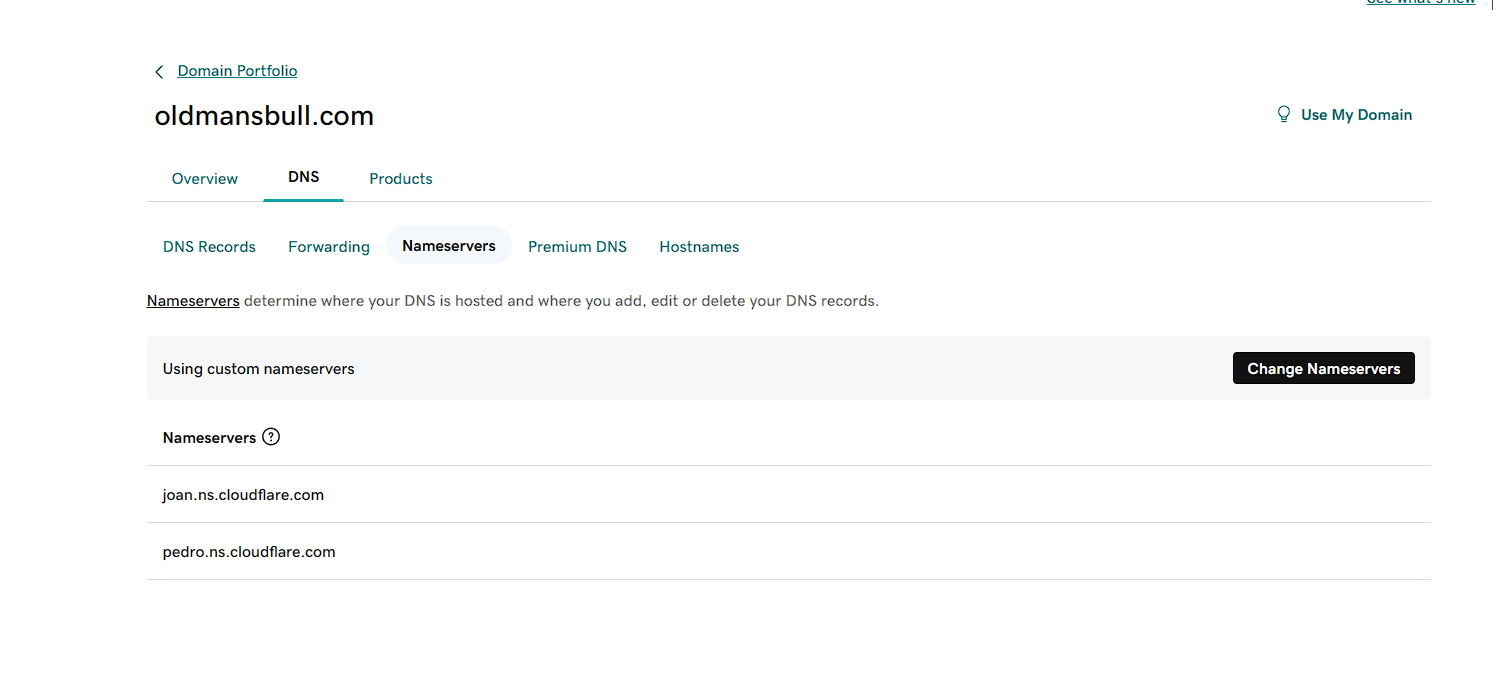The image size is (1512, 680).
Task: View the Premium DNS section
Action: click(577, 246)
